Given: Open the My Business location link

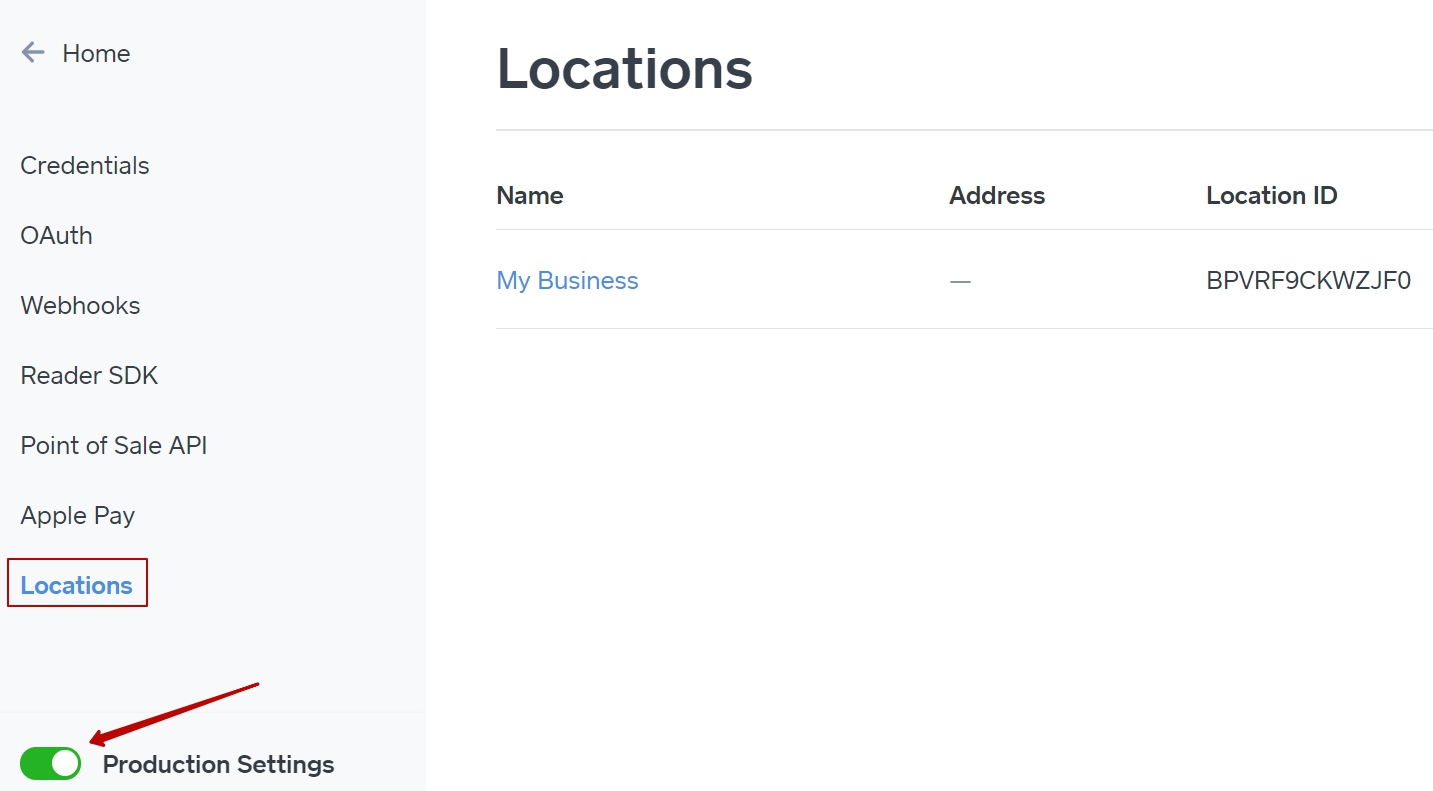Looking at the screenshot, I should click(x=567, y=281).
